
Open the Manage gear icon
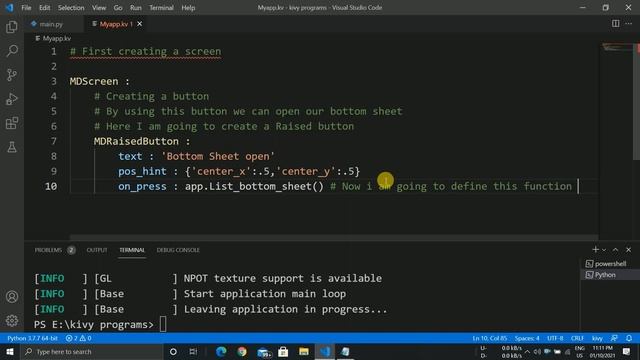coord(12,320)
